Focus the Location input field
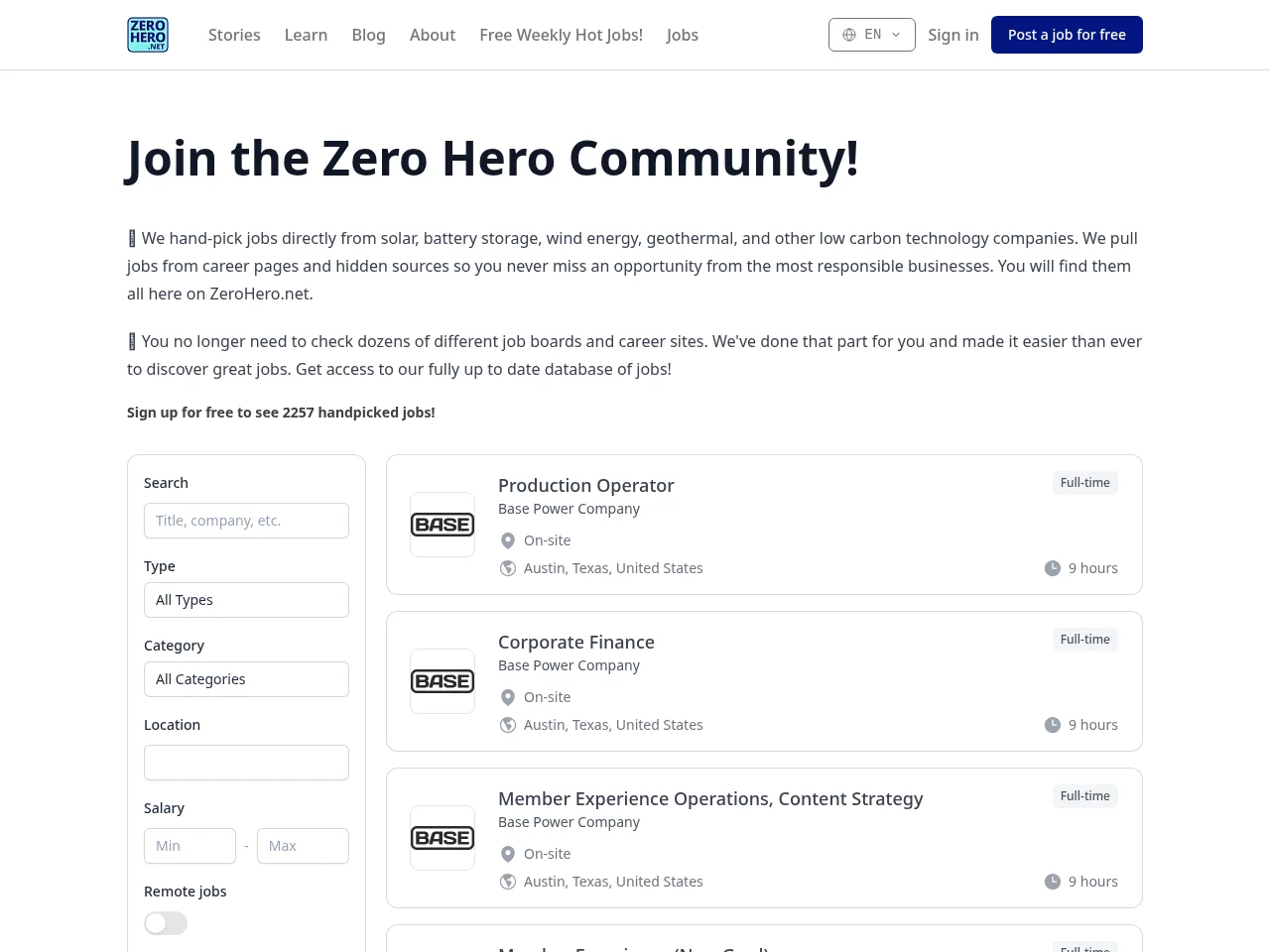This screenshot has height=952, width=1270. [x=246, y=763]
